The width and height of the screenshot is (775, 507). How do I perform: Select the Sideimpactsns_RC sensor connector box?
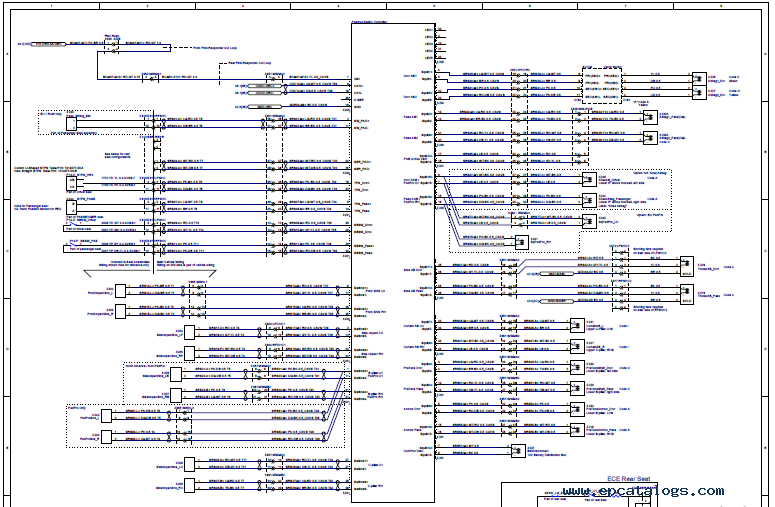pyautogui.click(x=189, y=485)
